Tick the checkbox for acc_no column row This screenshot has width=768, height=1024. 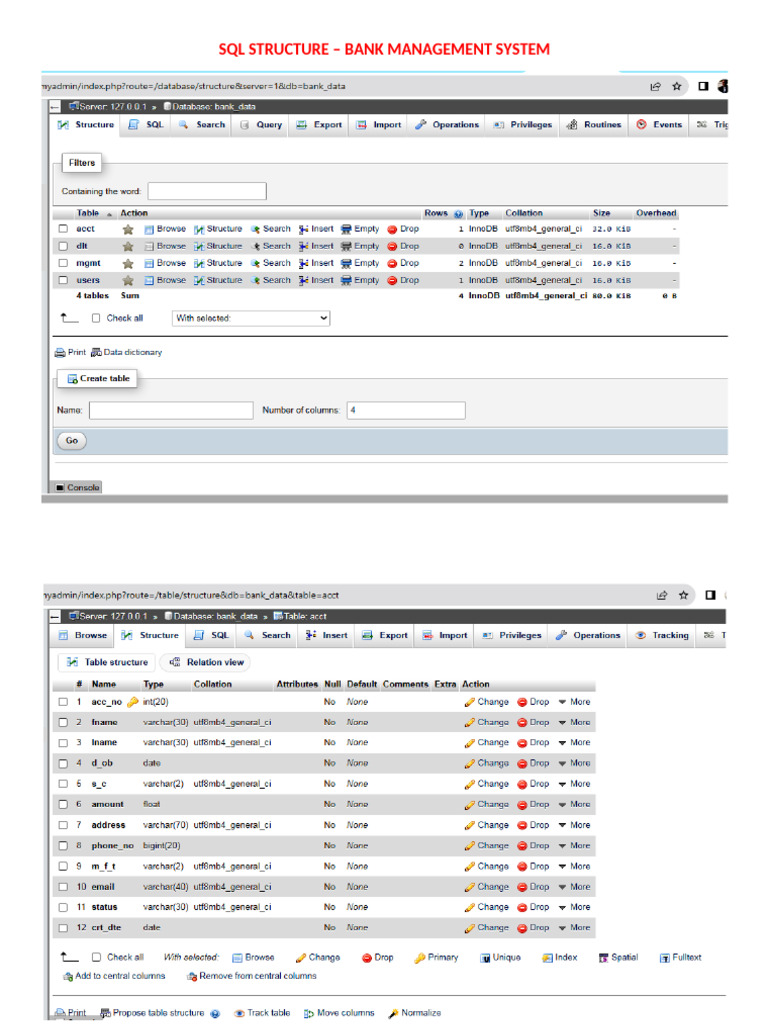[63, 702]
